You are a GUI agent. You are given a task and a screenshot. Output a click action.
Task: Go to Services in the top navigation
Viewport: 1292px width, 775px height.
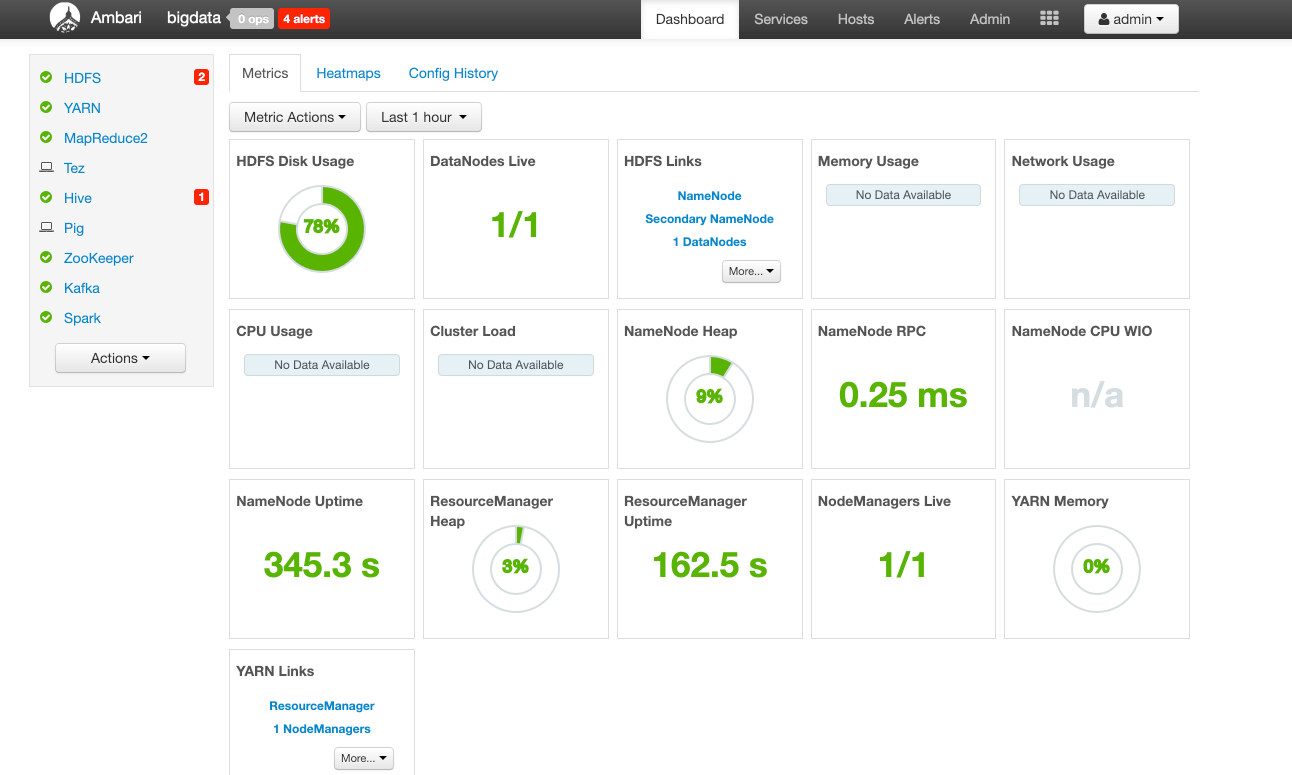780,19
